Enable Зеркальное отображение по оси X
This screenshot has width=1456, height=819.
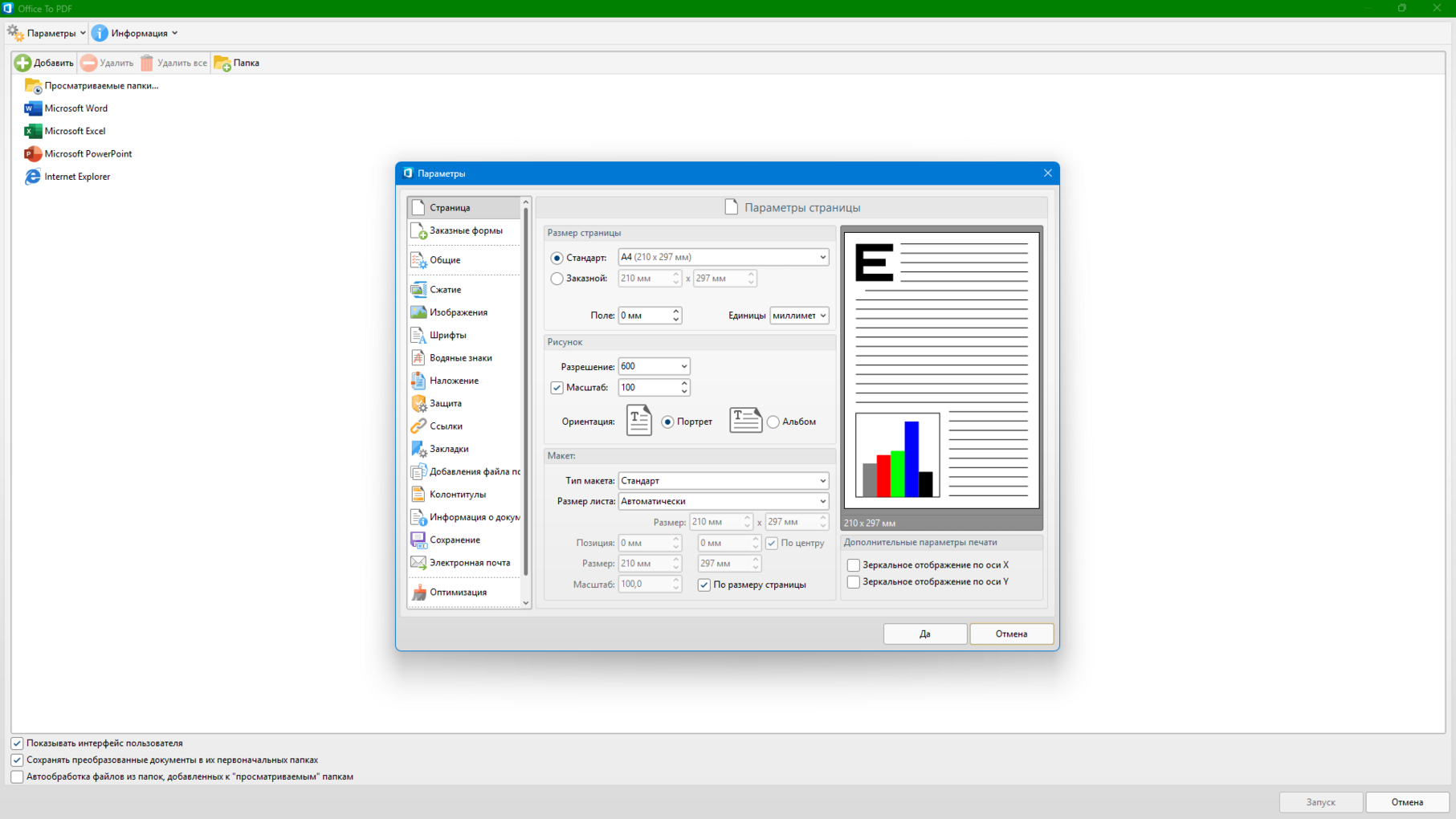(854, 565)
